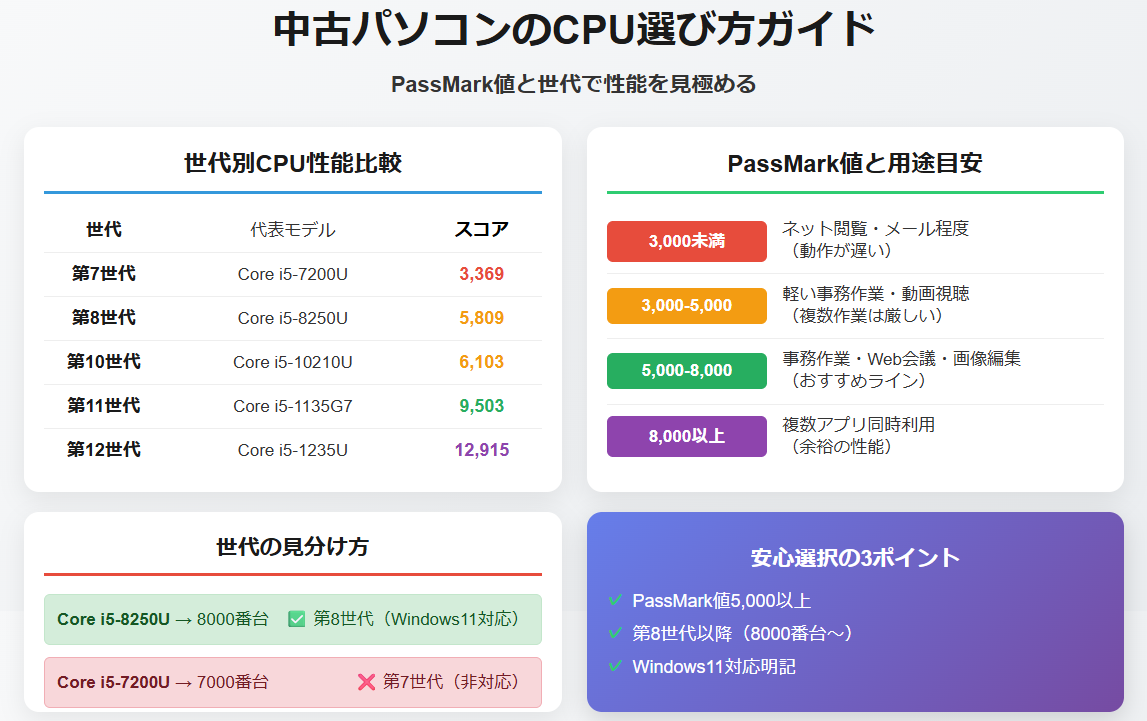
Task: Click the purple 8,000以上 badge
Action: 687,437
